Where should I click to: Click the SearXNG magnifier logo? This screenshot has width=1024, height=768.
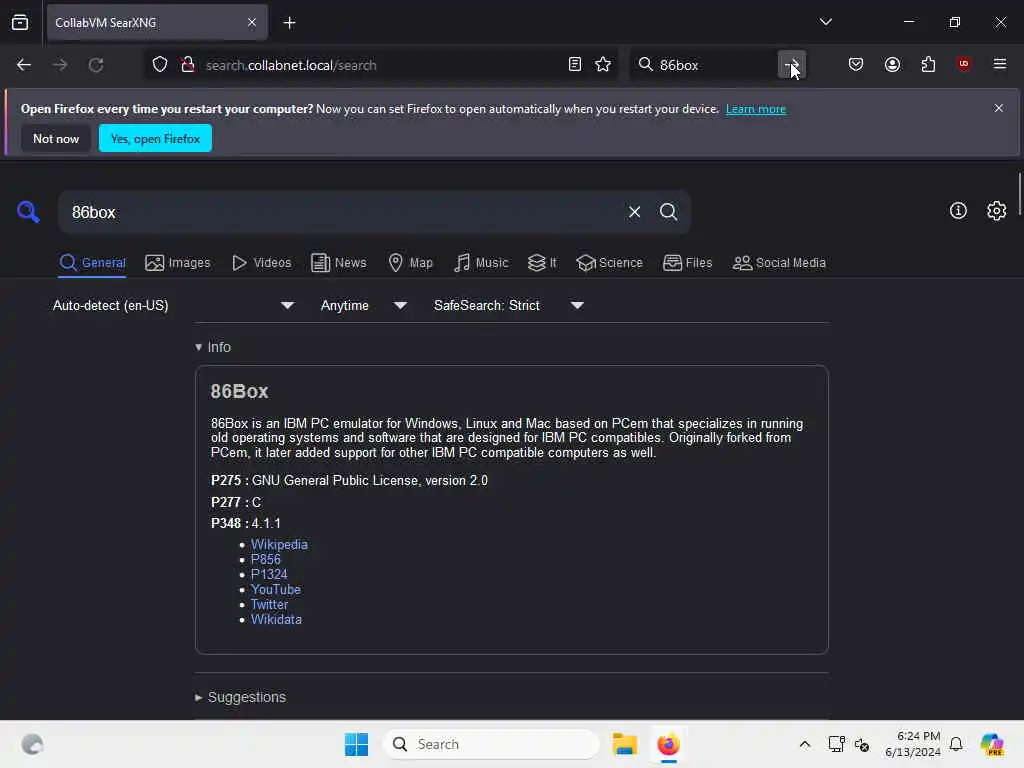tap(28, 212)
